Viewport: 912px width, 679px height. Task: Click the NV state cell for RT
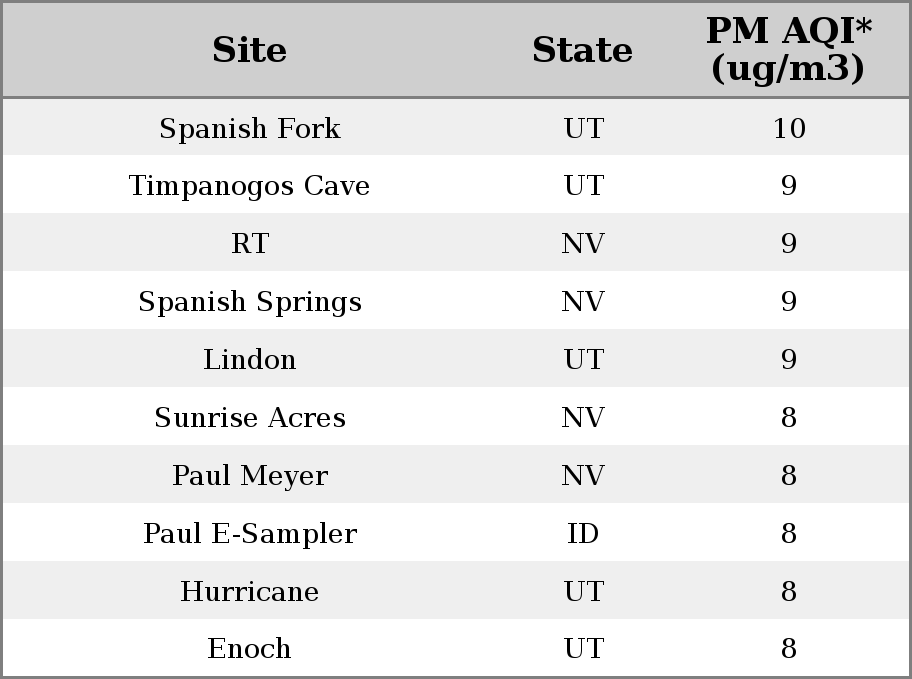(x=583, y=243)
